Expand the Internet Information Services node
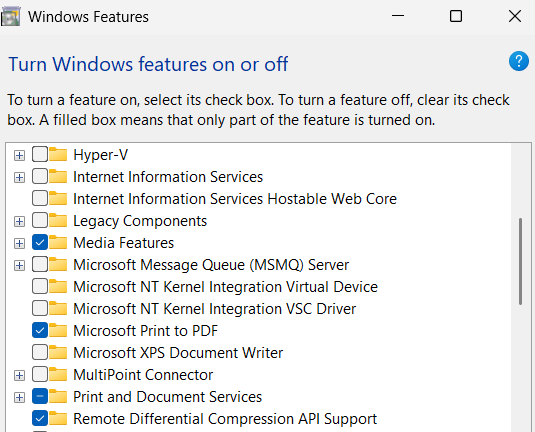 pos(19,177)
